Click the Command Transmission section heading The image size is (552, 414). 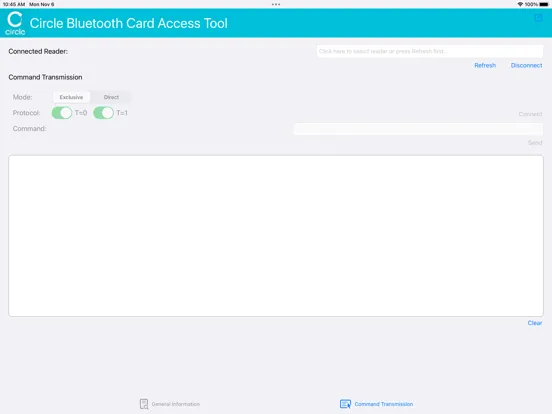[x=45, y=77]
